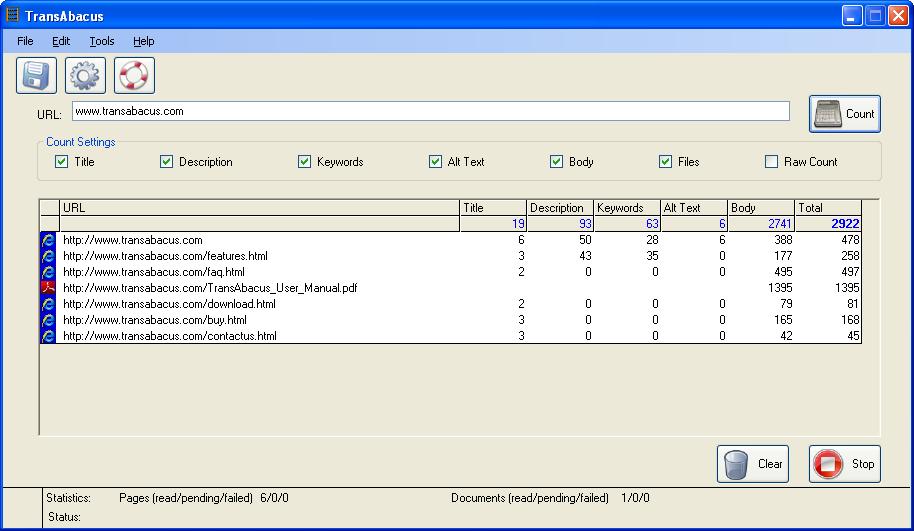Click the Description sum value 93
914x531 pixels.
(x=585, y=224)
